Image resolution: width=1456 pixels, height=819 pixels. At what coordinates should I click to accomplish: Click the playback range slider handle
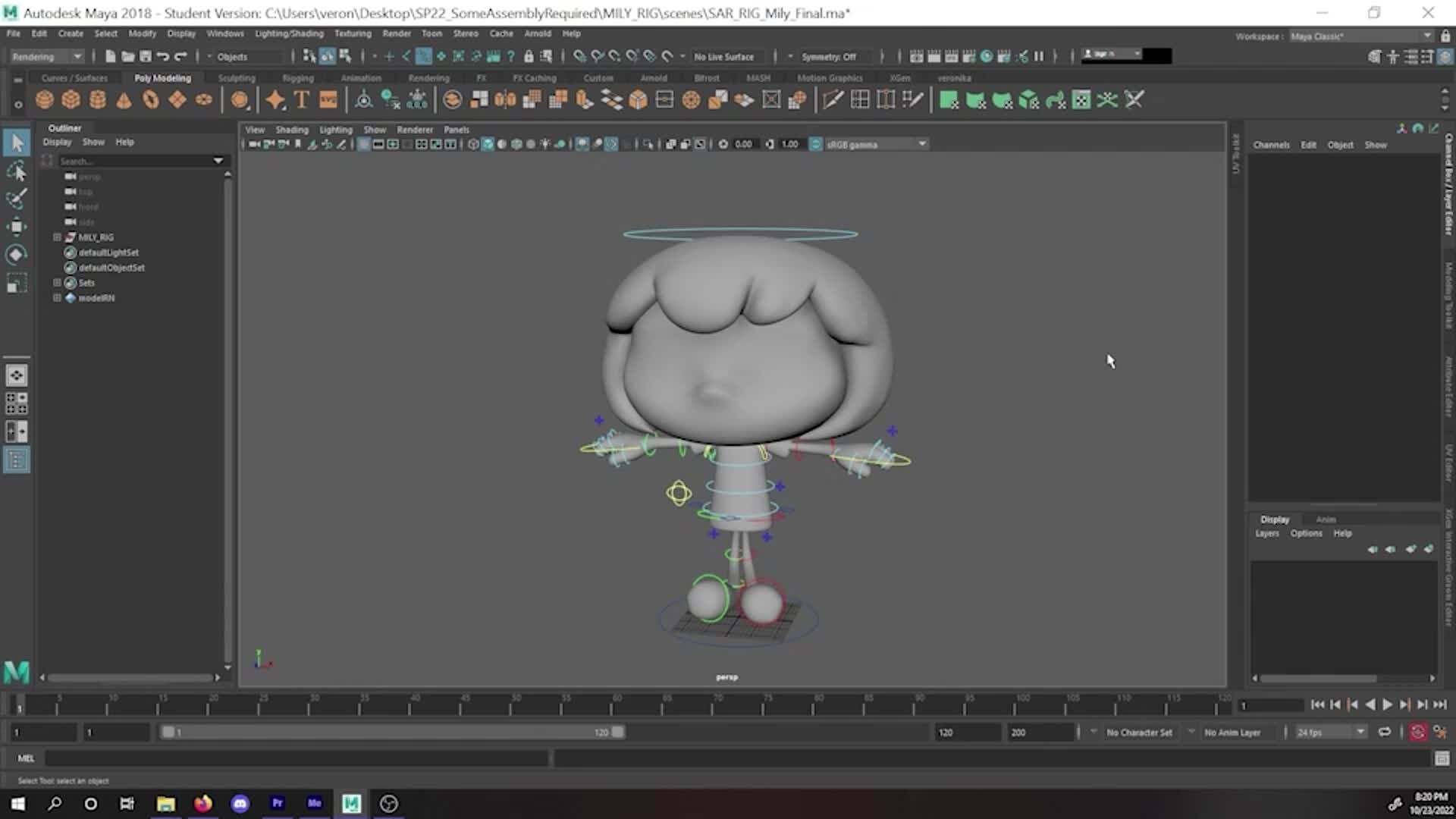click(x=618, y=733)
